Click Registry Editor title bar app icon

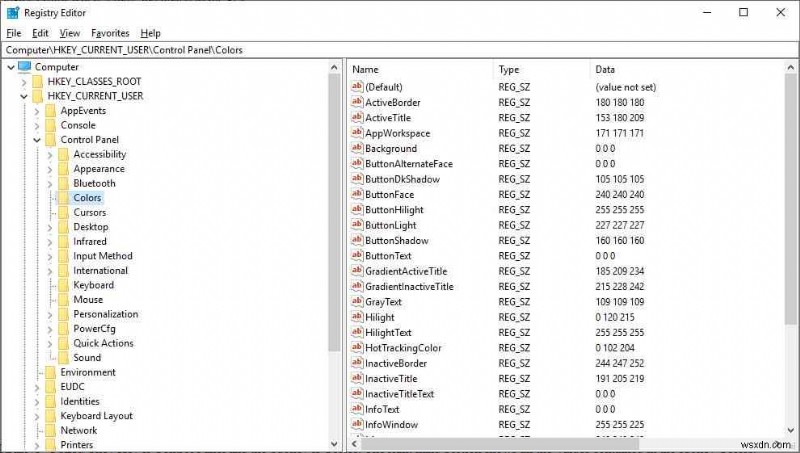pyautogui.click(x=13, y=12)
